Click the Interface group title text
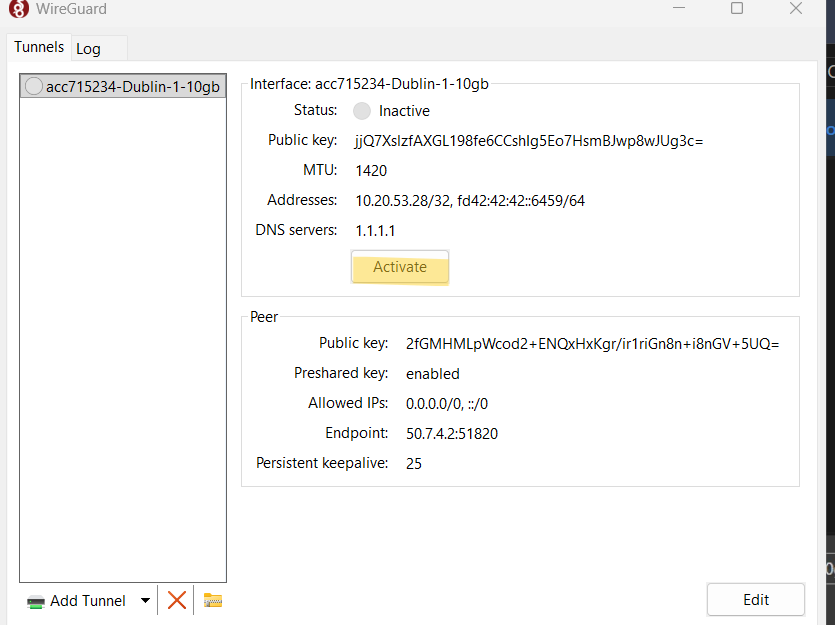Image resolution: width=835 pixels, height=625 pixels. [x=369, y=84]
